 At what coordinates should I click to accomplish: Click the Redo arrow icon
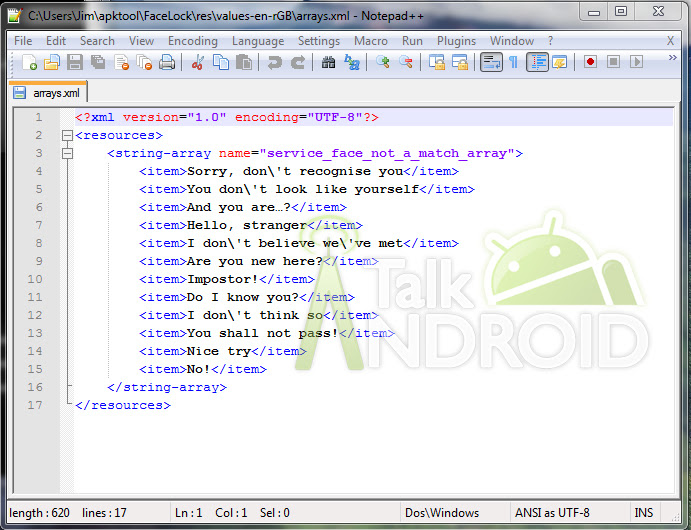pyautogui.click(x=298, y=62)
